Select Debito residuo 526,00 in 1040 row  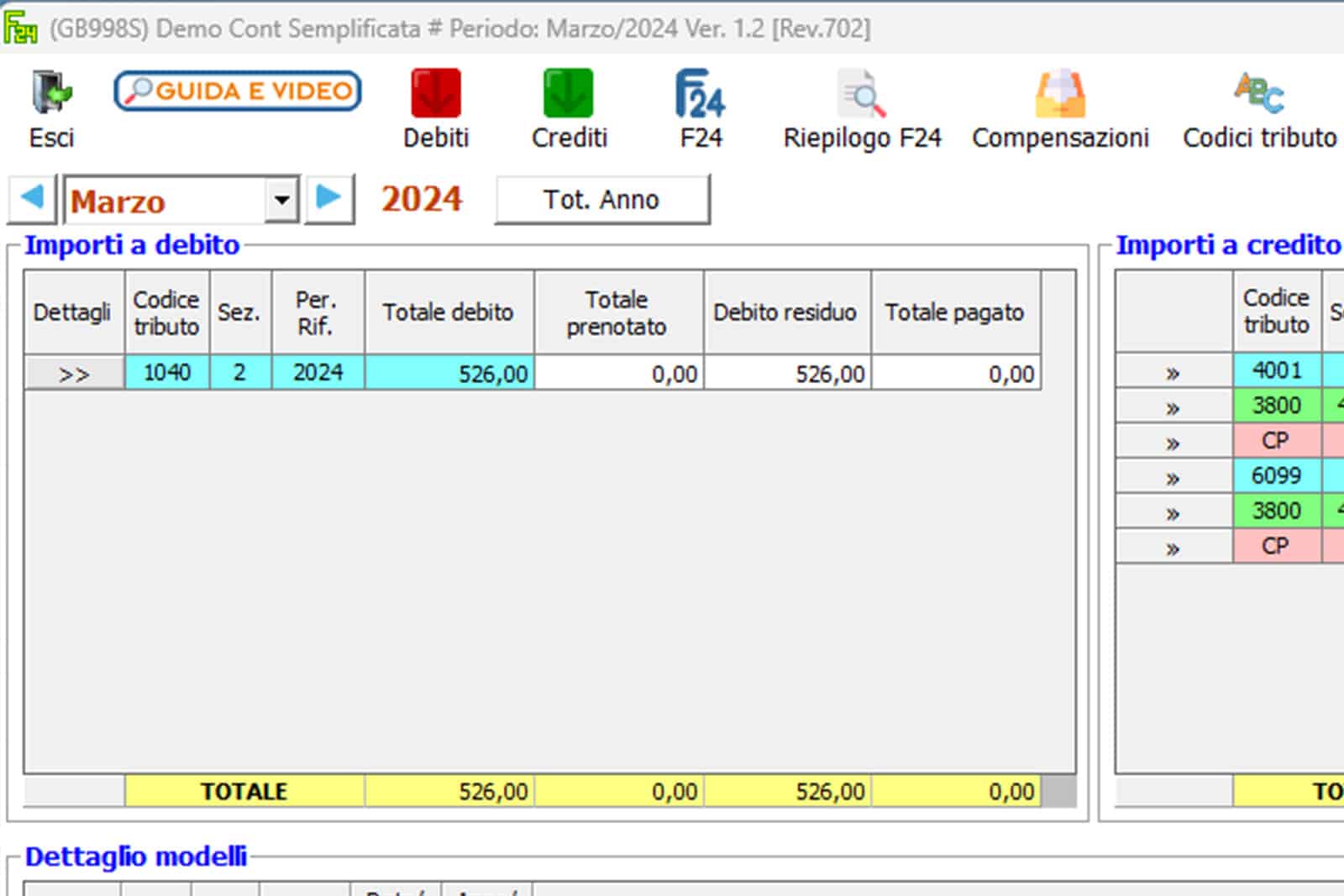(x=788, y=373)
